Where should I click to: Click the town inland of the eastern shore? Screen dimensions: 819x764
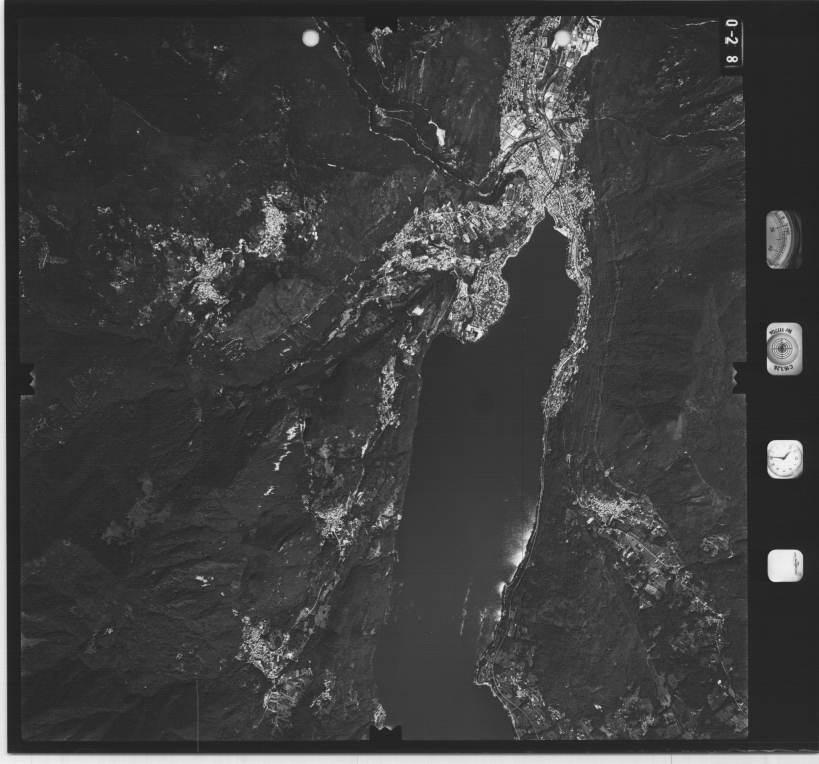610,510
